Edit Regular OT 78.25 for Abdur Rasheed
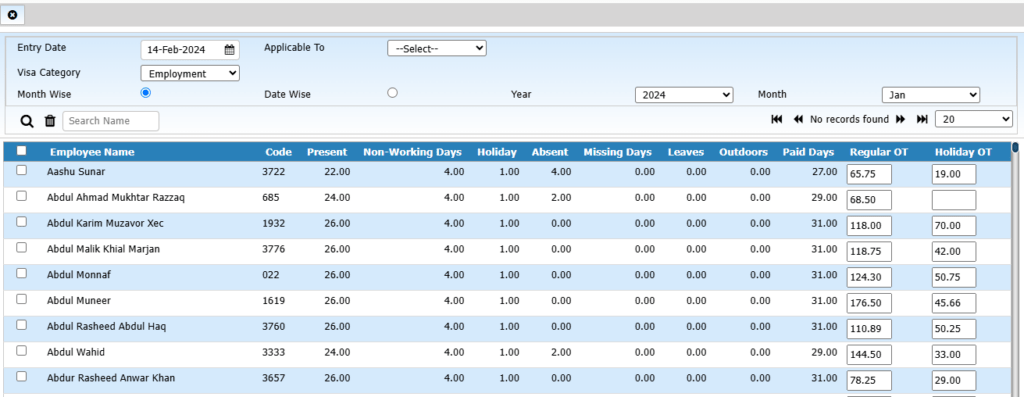Viewport: 1024px width, 397px height. click(869, 381)
